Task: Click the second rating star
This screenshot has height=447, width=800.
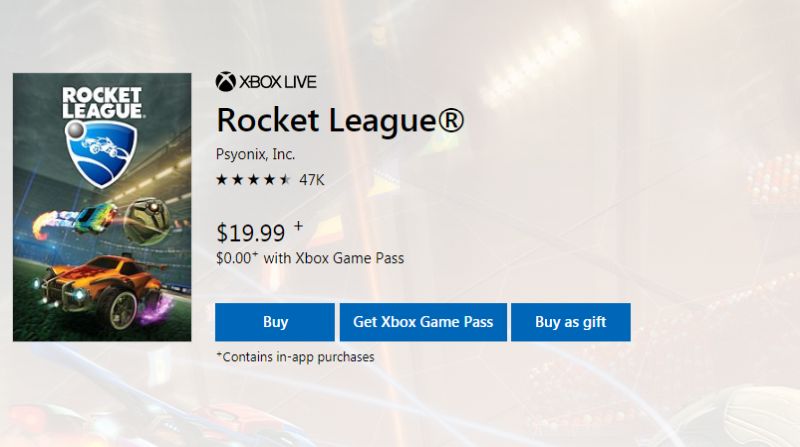Action: tap(238, 180)
